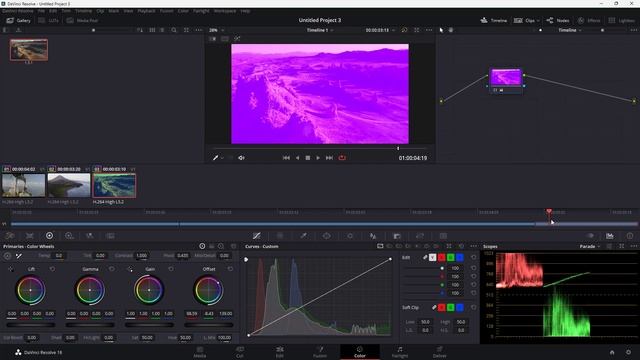
Task: Enable the Y luminance curve channel
Action: click(432, 258)
